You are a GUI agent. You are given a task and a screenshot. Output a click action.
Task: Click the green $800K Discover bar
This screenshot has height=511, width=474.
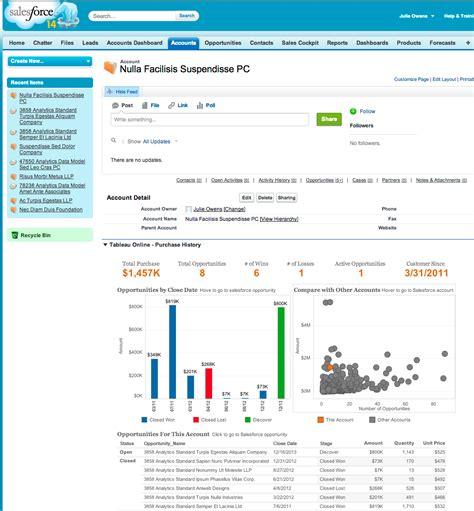click(281, 353)
